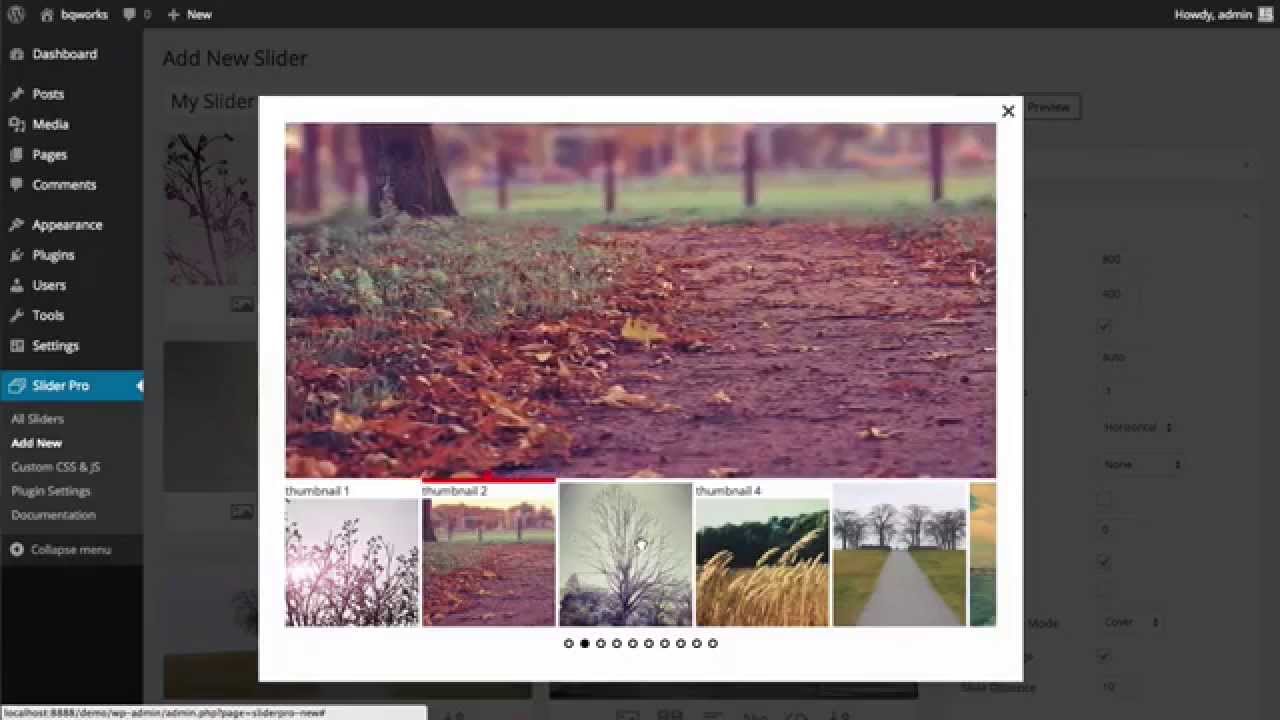The width and height of the screenshot is (1280, 720).
Task: Go to seventh slide pagination dot
Action: (665, 644)
